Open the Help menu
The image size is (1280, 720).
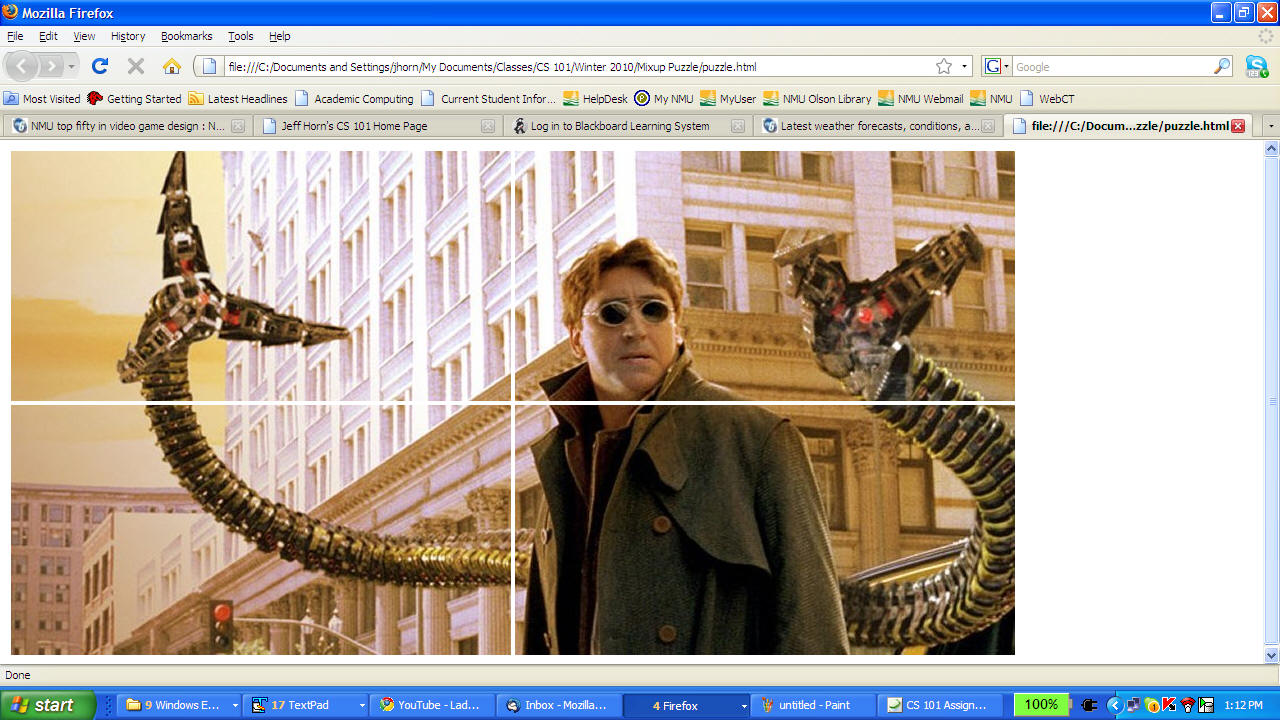pyautogui.click(x=280, y=36)
